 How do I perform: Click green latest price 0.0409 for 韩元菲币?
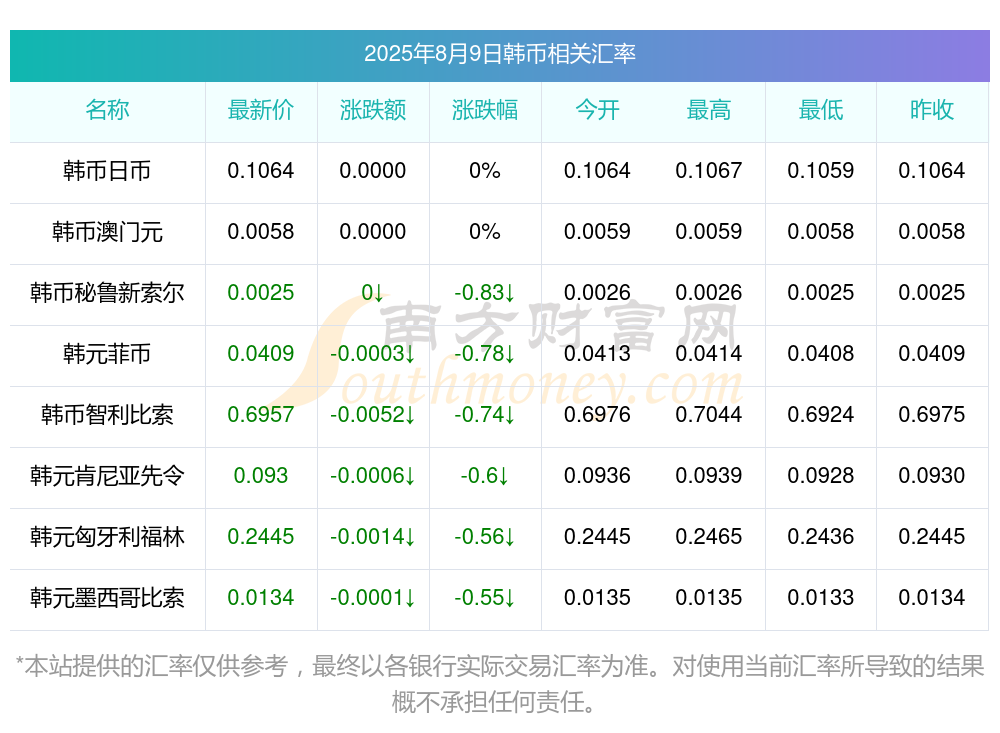click(261, 353)
